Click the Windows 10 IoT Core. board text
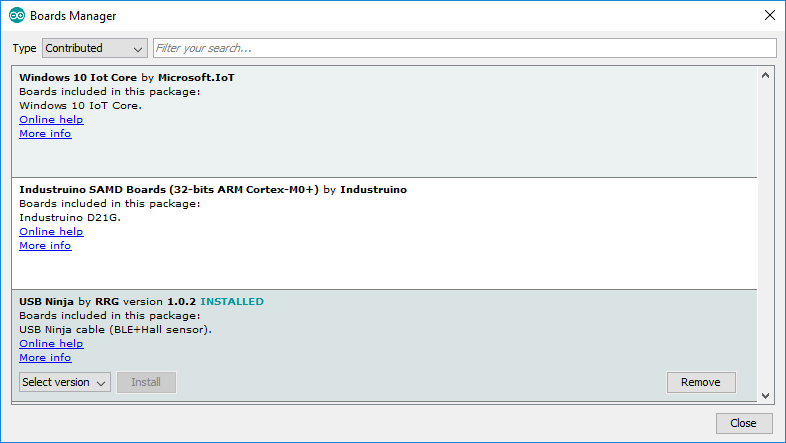Viewport: 786px width, 443px height. (x=80, y=106)
